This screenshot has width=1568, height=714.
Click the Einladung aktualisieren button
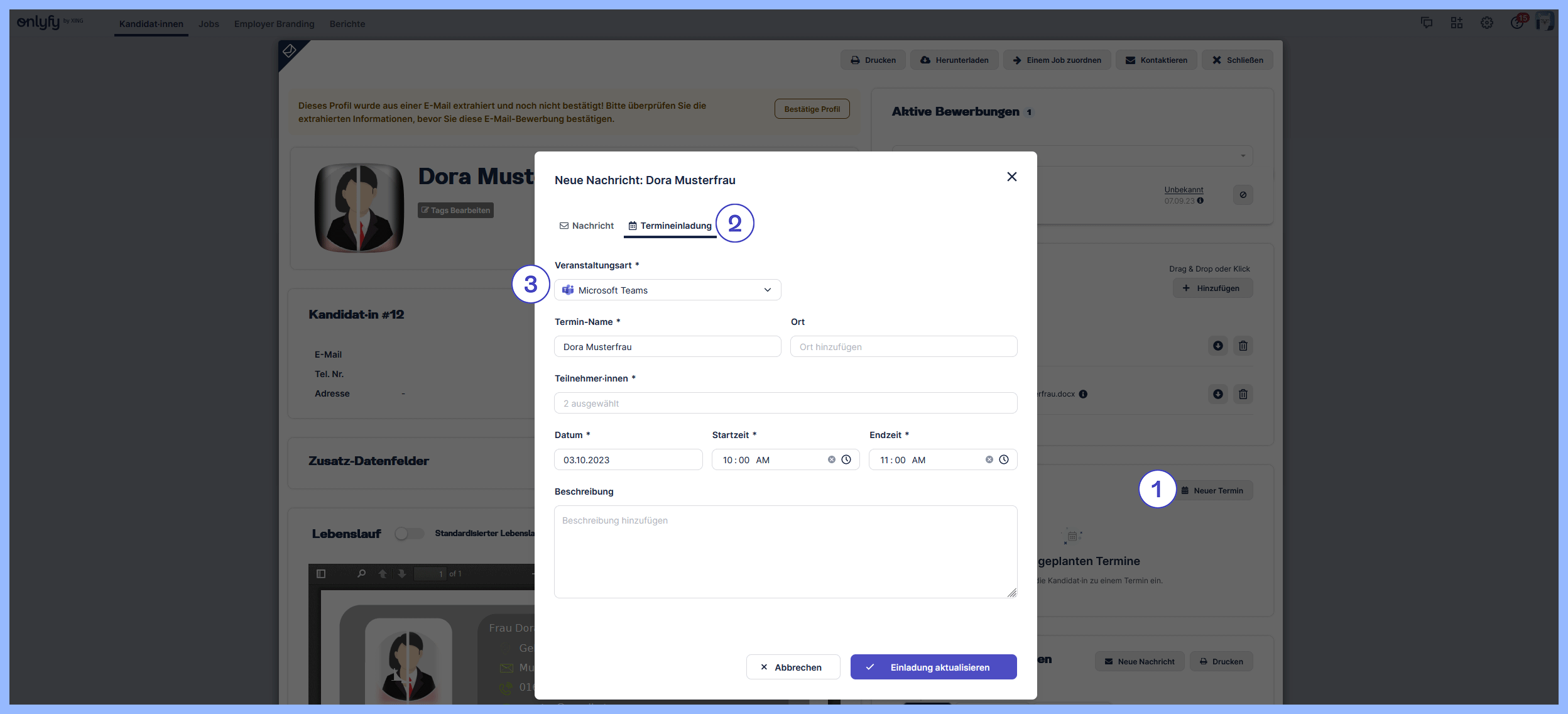(x=933, y=667)
